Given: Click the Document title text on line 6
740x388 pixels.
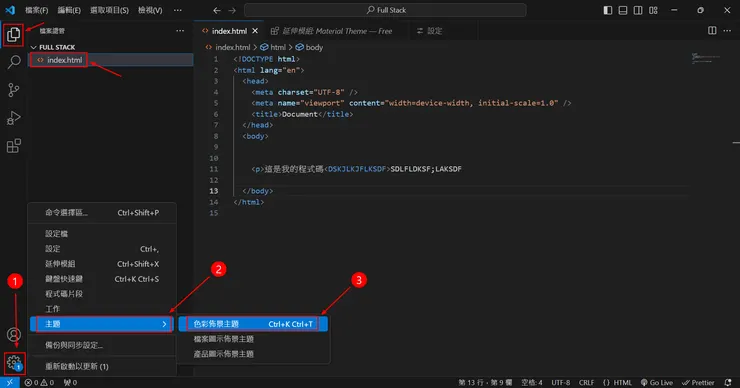Looking at the screenshot, I should click(x=300, y=114).
